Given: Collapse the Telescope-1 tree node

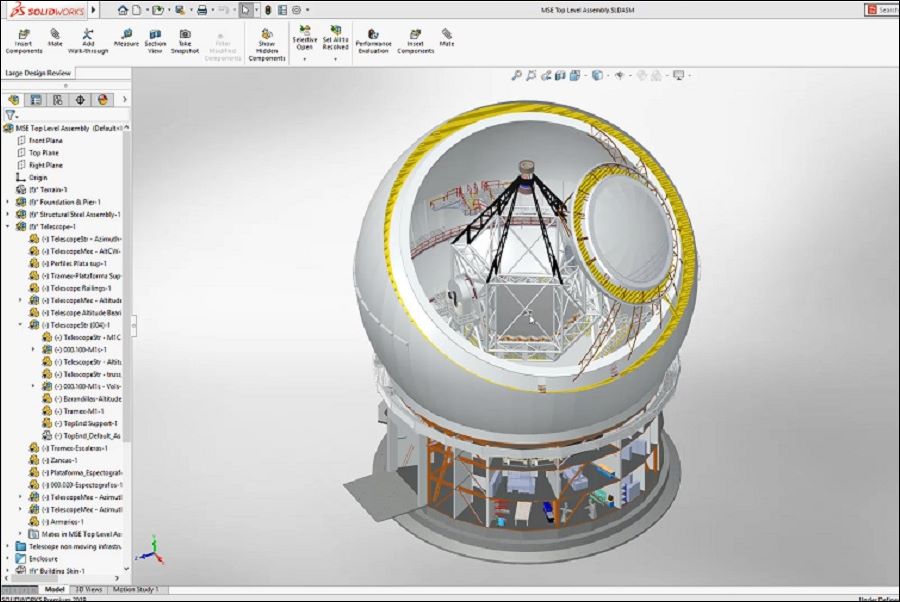Looking at the screenshot, I should click(x=8, y=227).
